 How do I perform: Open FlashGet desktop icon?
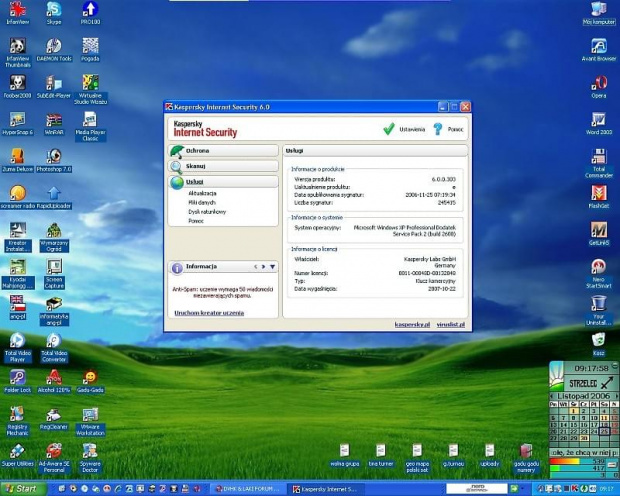[599, 197]
